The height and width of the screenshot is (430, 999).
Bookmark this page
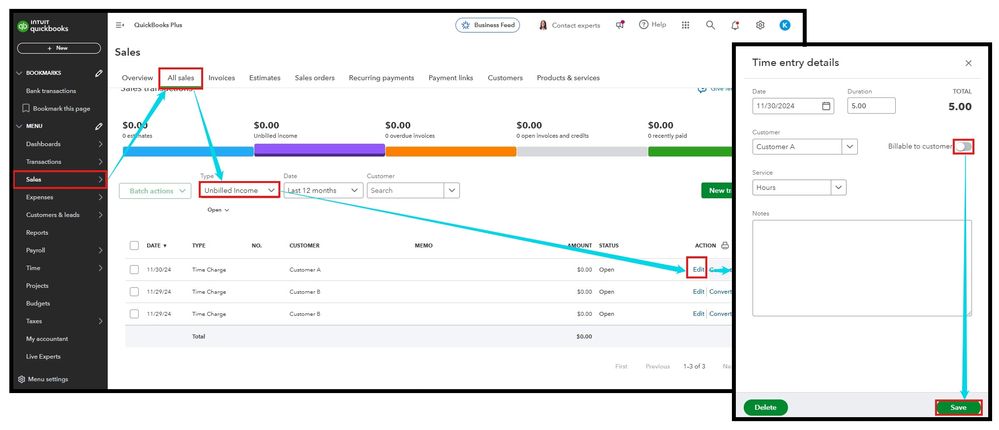point(56,108)
